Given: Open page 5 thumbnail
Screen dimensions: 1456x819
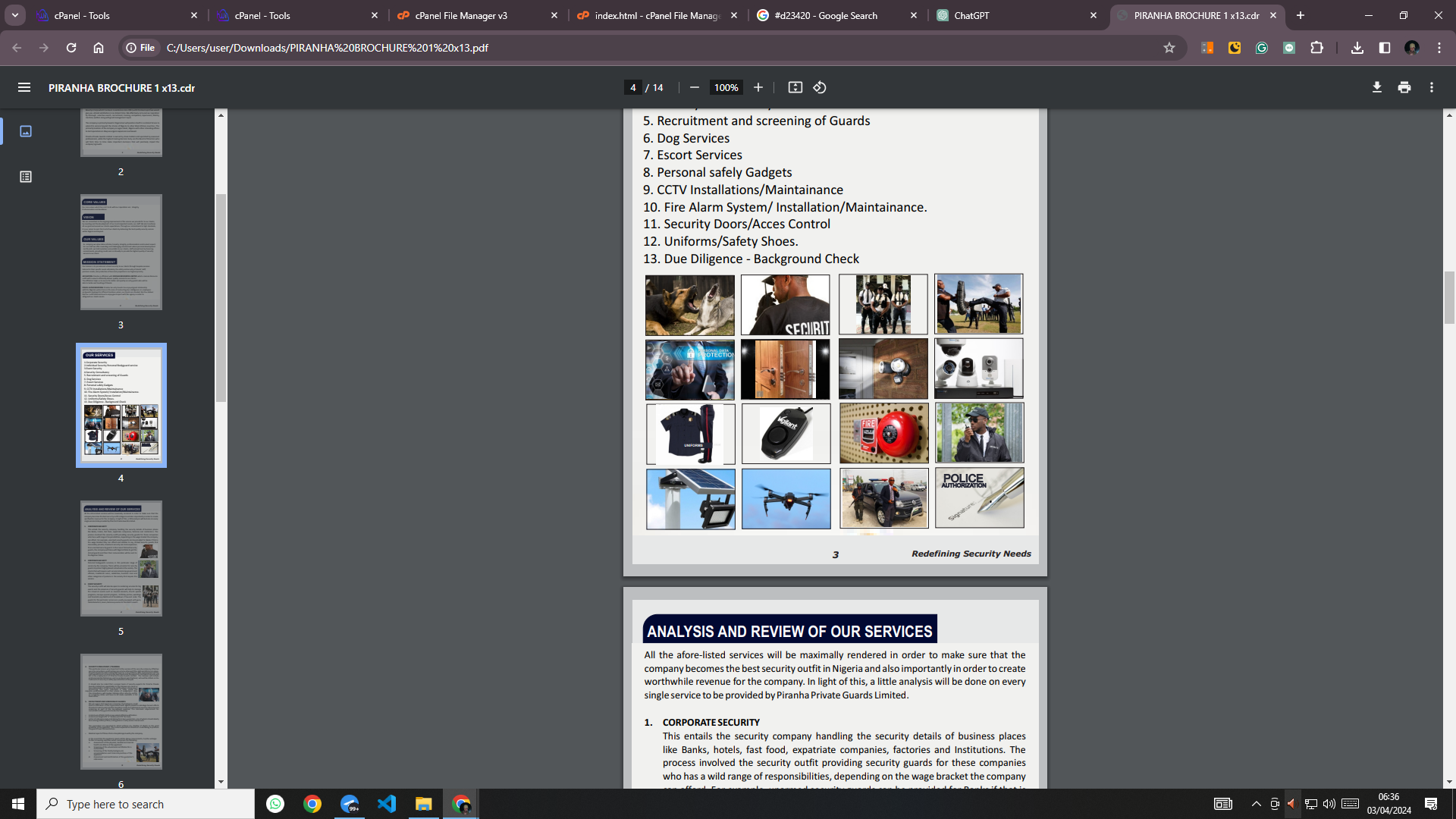Looking at the screenshot, I should (x=121, y=558).
